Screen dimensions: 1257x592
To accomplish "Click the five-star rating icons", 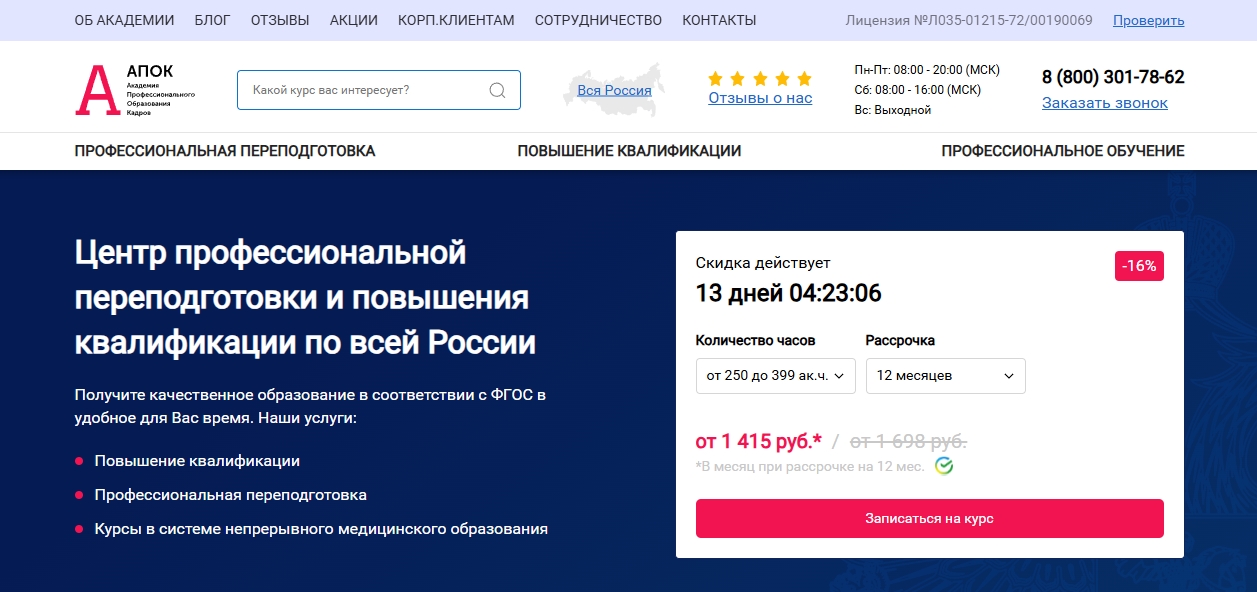I will (x=760, y=78).
